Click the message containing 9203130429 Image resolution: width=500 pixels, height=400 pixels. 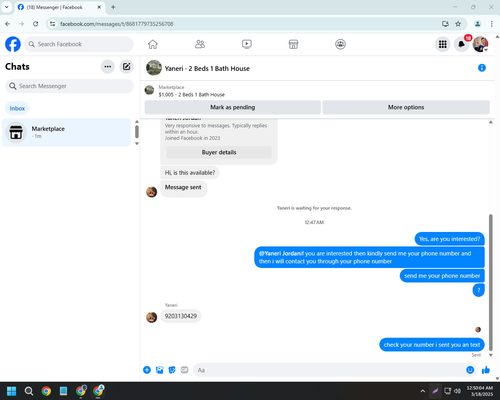click(x=181, y=316)
